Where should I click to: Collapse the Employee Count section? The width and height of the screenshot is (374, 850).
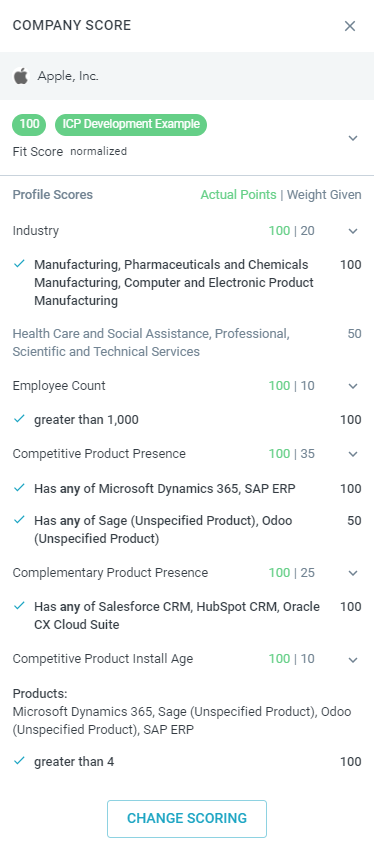(353, 387)
